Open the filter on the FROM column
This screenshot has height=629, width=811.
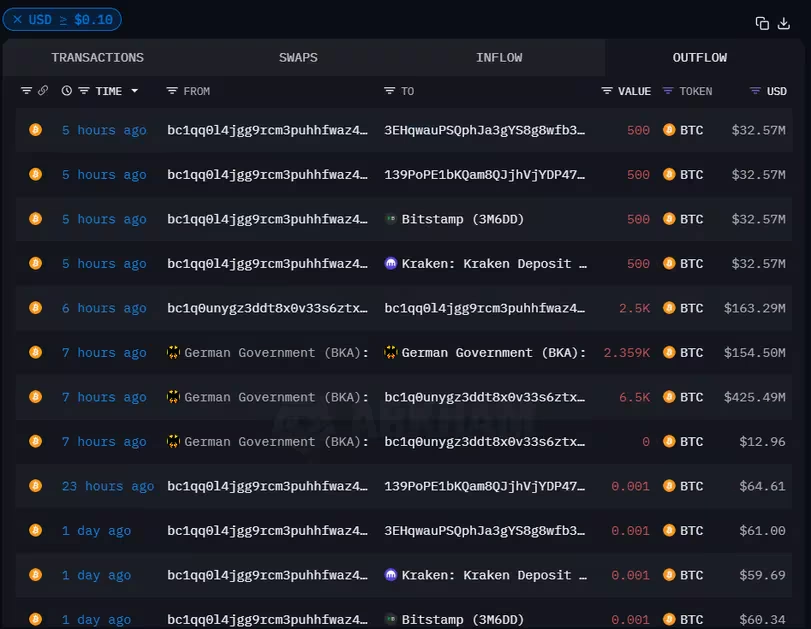click(x=172, y=91)
